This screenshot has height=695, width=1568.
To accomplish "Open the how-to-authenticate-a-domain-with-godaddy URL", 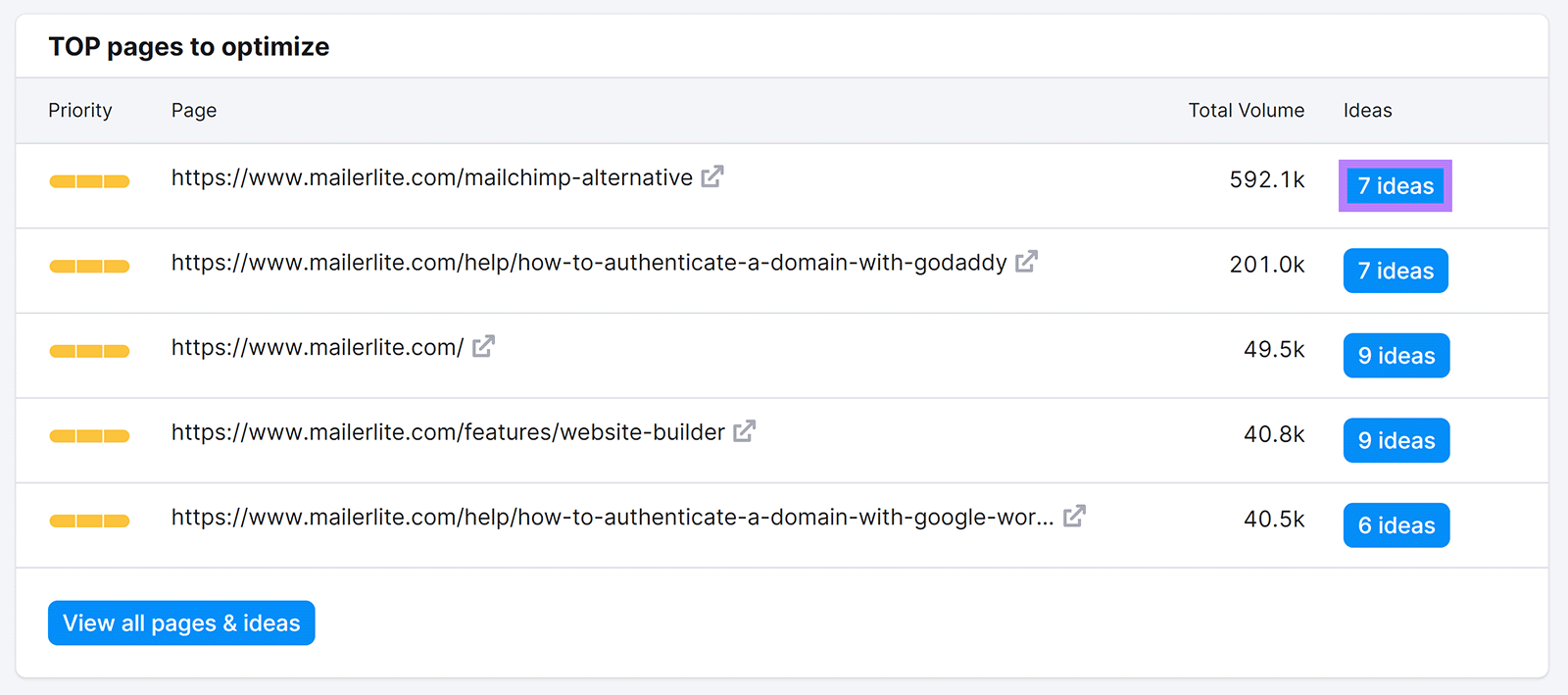I will [589, 263].
